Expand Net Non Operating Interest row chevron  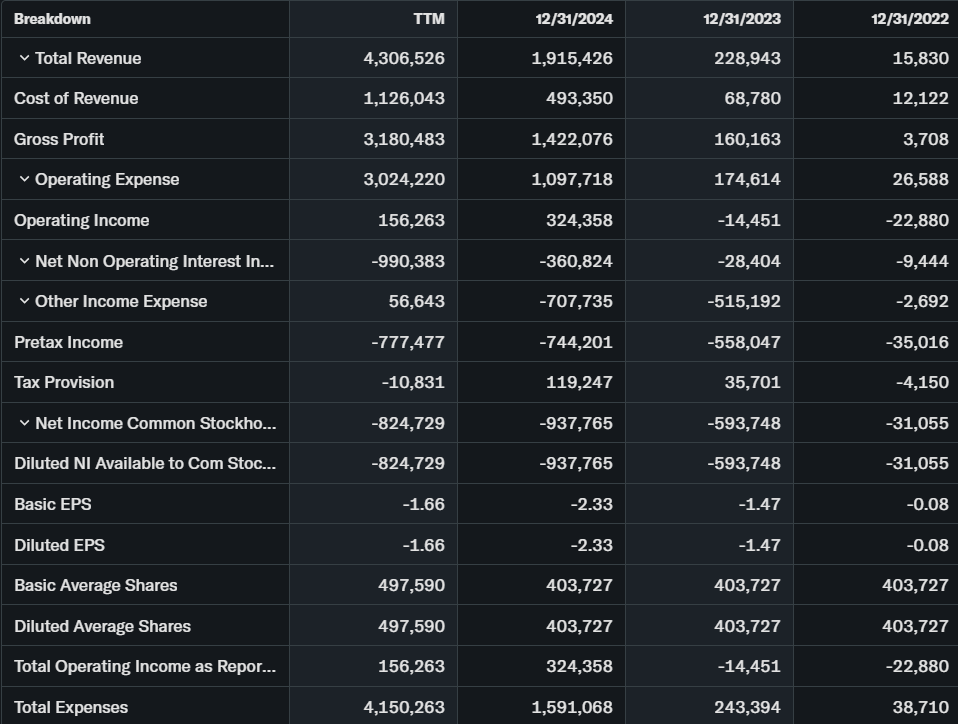24,261
